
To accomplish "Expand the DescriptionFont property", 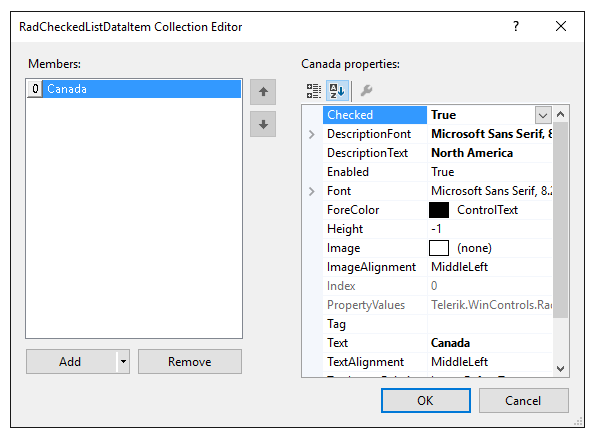I will (x=312, y=134).
